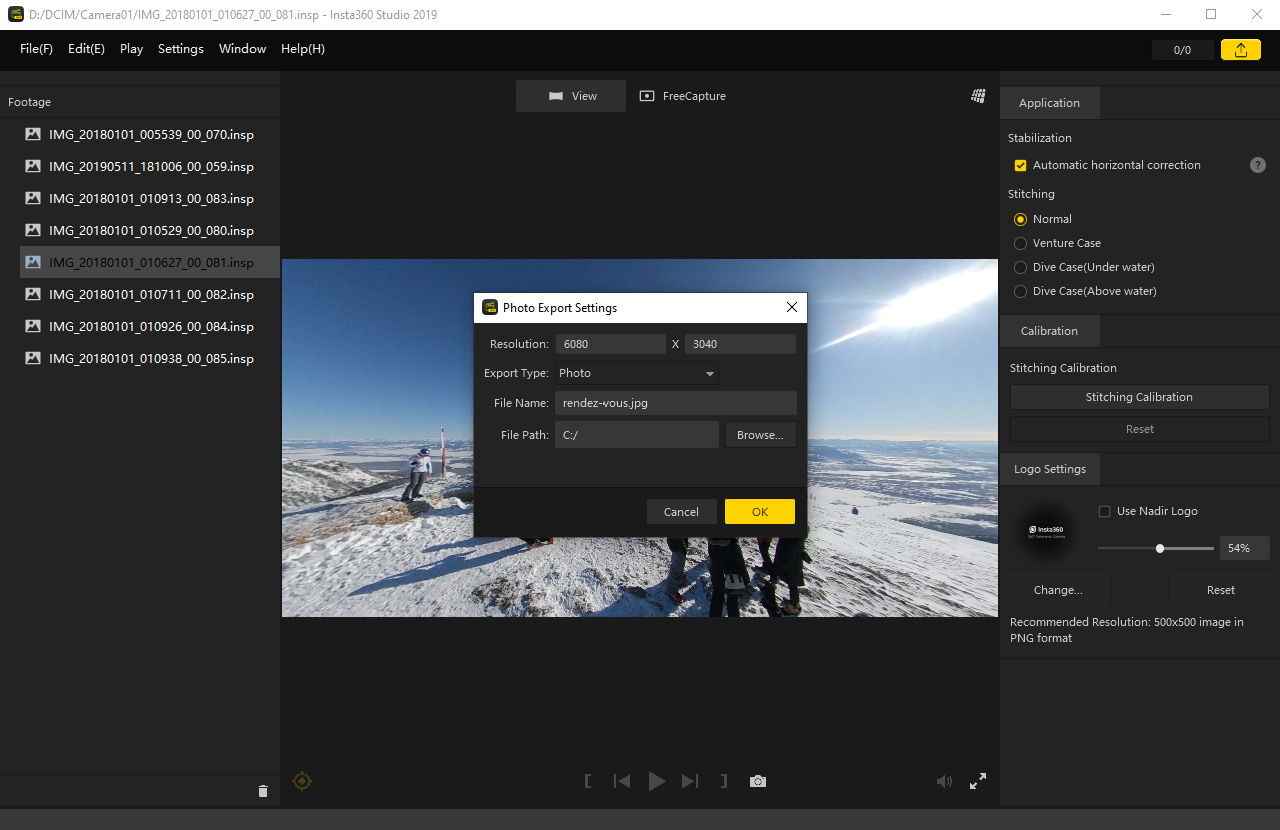Click Cancel in export dialog
Image resolution: width=1280 pixels, height=830 pixels.
click(681, 512)
